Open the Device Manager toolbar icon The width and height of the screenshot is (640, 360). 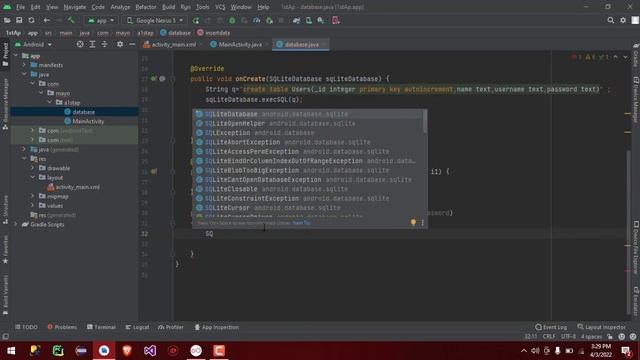[309, 20]
